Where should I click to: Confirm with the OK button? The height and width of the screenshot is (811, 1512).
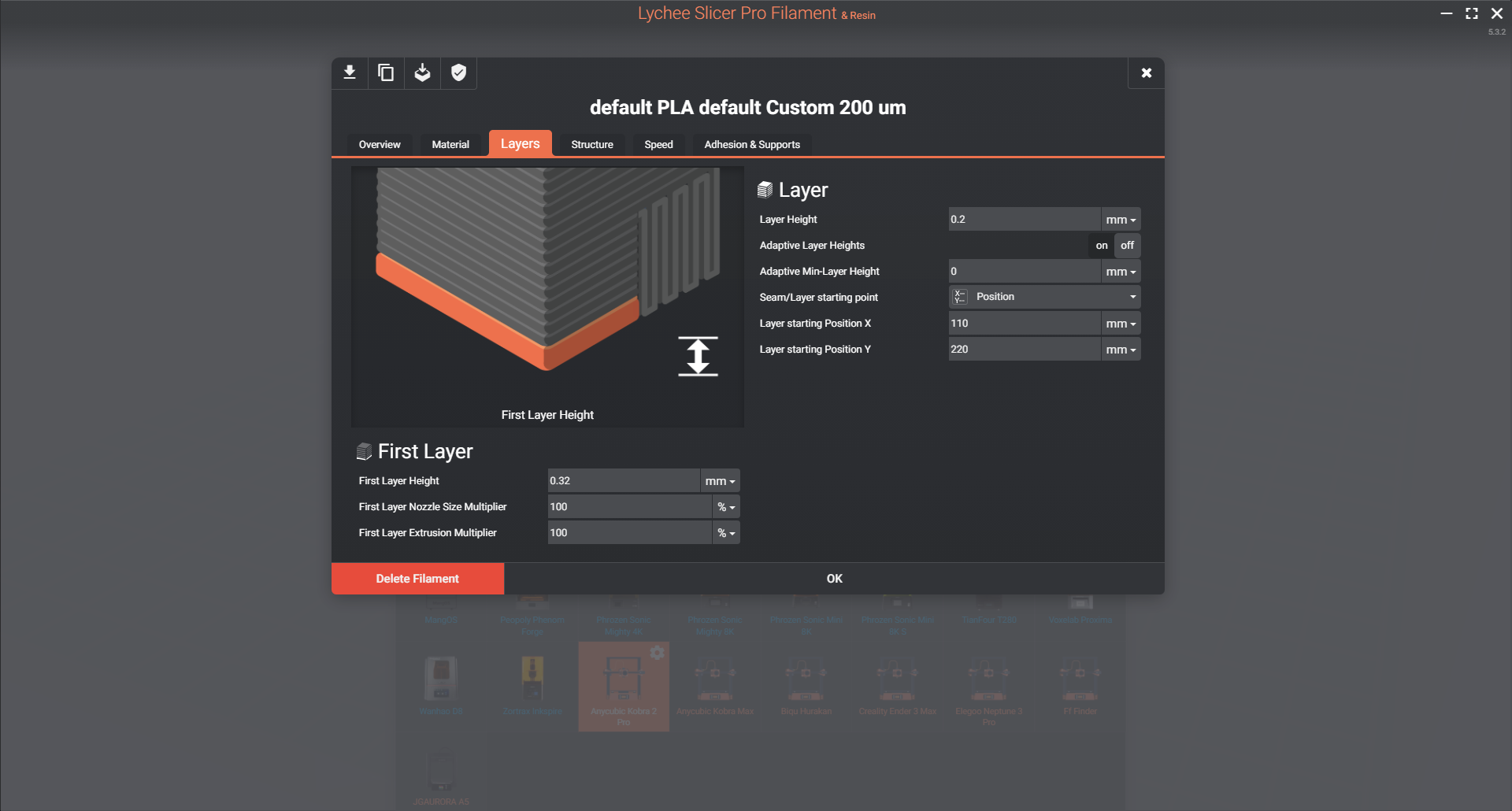coord(834,579)
